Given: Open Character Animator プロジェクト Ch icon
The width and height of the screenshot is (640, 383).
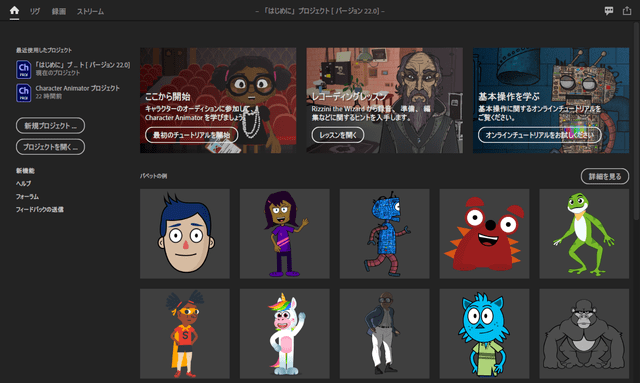Looking at the screenshot, I should tap(24, 93).
